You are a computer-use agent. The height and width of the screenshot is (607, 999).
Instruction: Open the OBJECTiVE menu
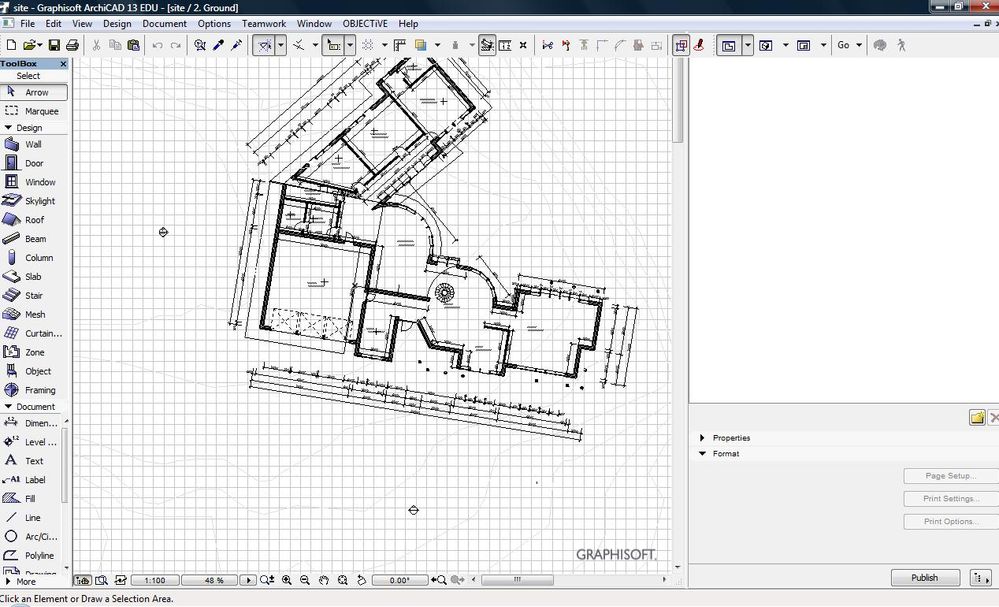[x=365, y=24]
